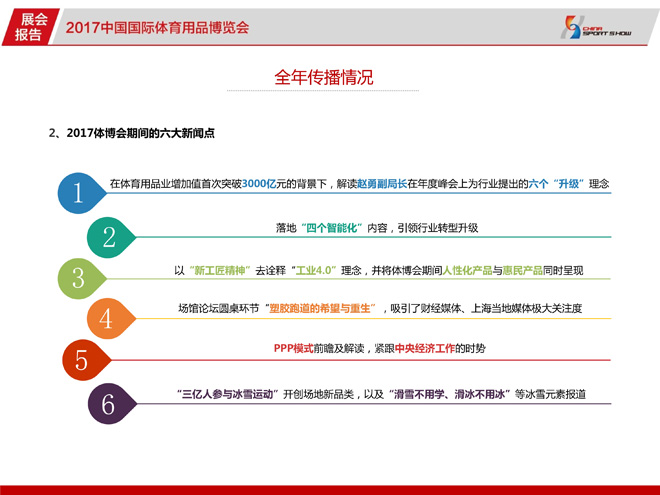Click the purple phrase 滑雪不用学、滑冰不用冰

tap(450, 394)
